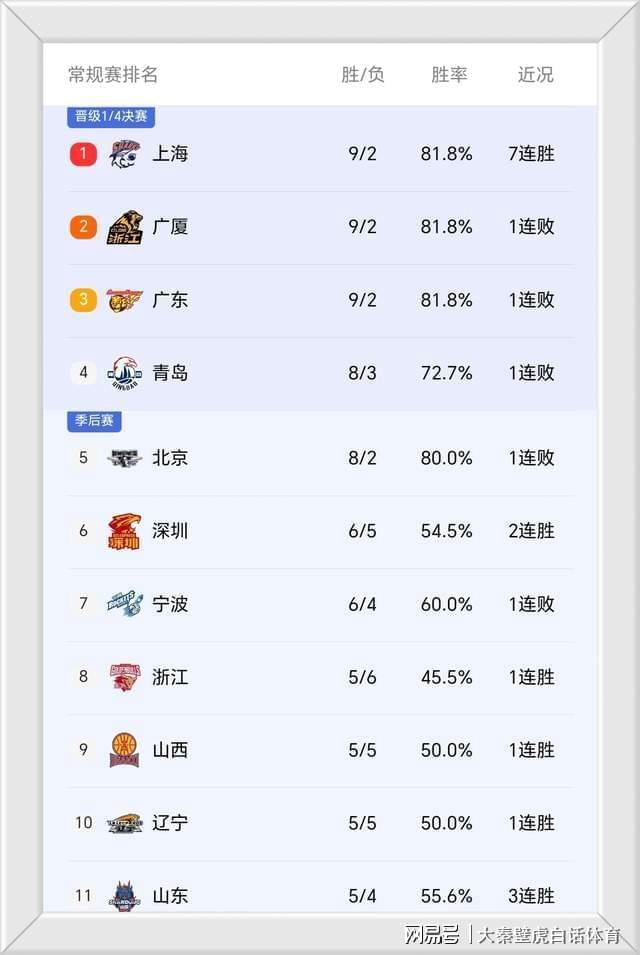Click the 近况 column header
The image size is (640, 955).
coord(535,75)
